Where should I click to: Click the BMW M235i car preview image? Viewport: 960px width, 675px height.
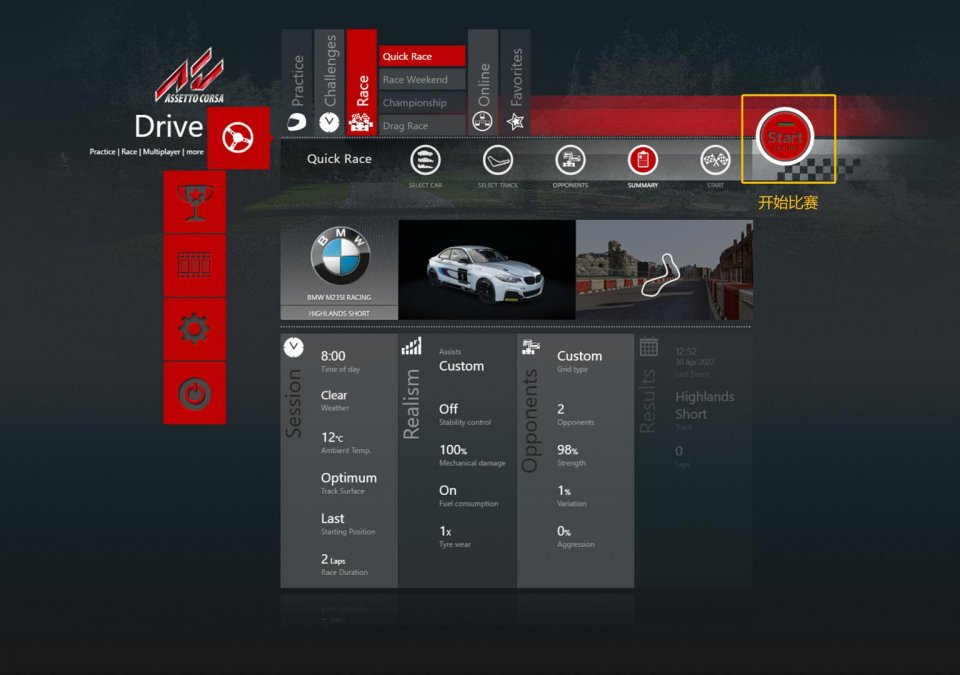coord(487,270)
